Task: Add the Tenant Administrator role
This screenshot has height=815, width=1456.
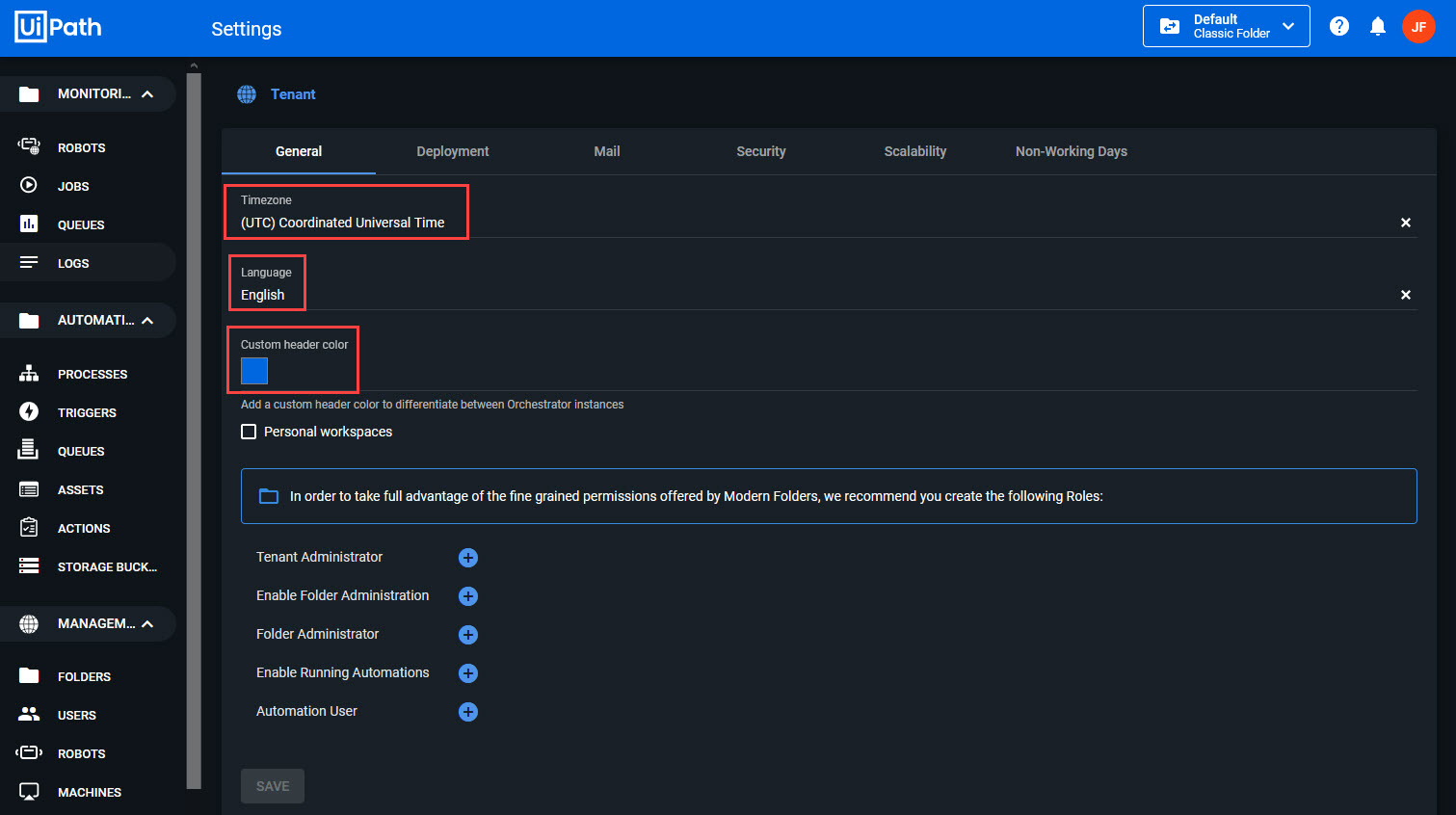Action: (x=468, y=558)
